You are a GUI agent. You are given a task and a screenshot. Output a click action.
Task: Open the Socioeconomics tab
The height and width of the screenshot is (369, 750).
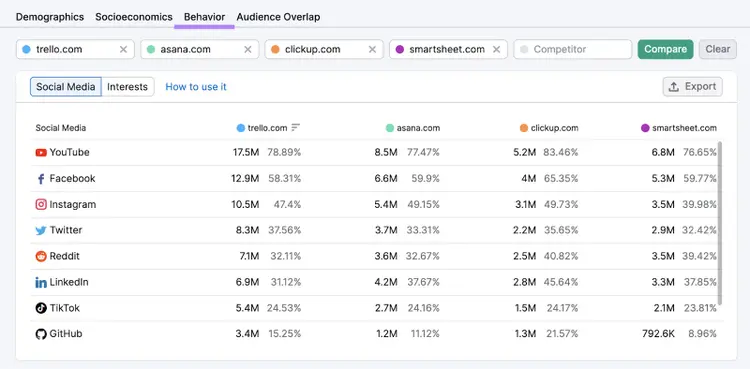(134, 17)
